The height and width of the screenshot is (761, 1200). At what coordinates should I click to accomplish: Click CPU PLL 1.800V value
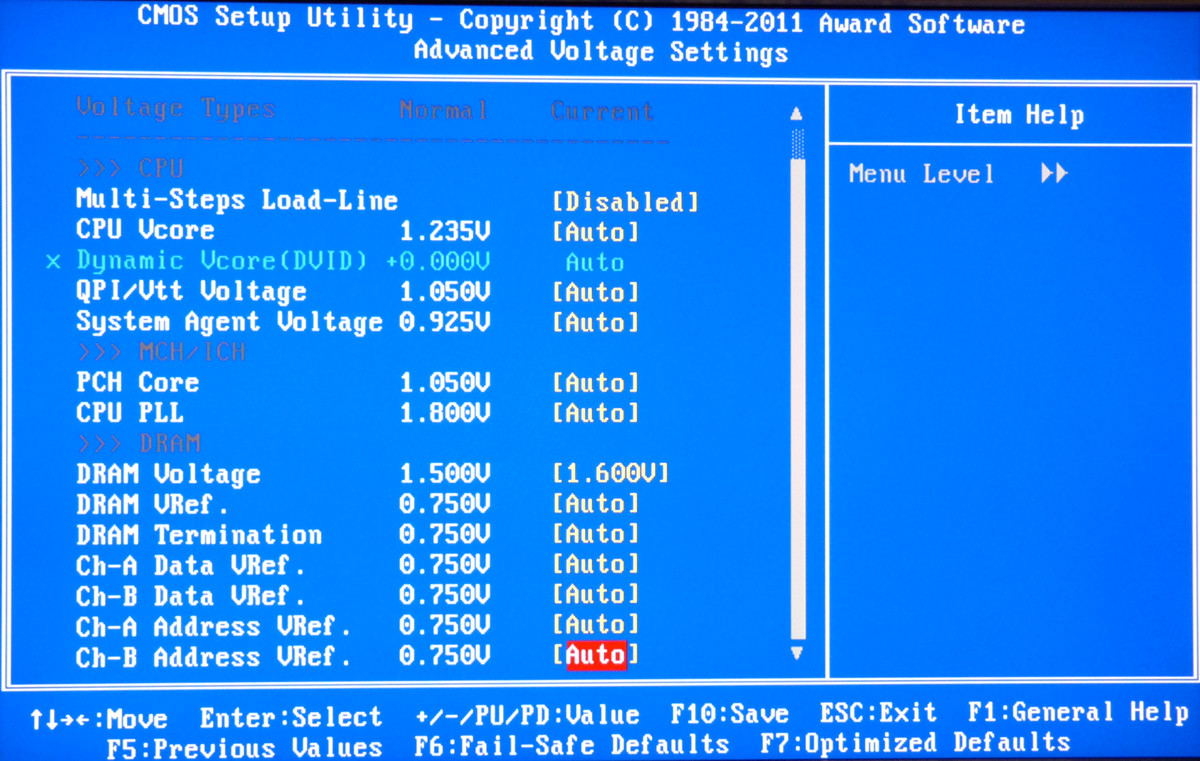pyautogui.click(x=445, y=412)
